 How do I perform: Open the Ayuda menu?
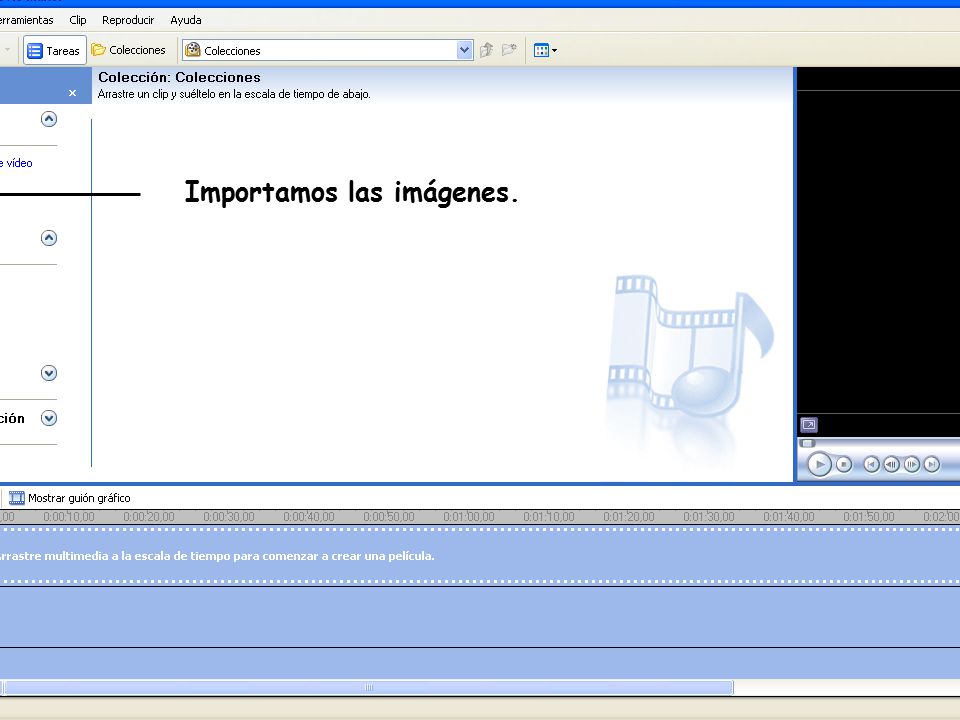click(186, 20)
